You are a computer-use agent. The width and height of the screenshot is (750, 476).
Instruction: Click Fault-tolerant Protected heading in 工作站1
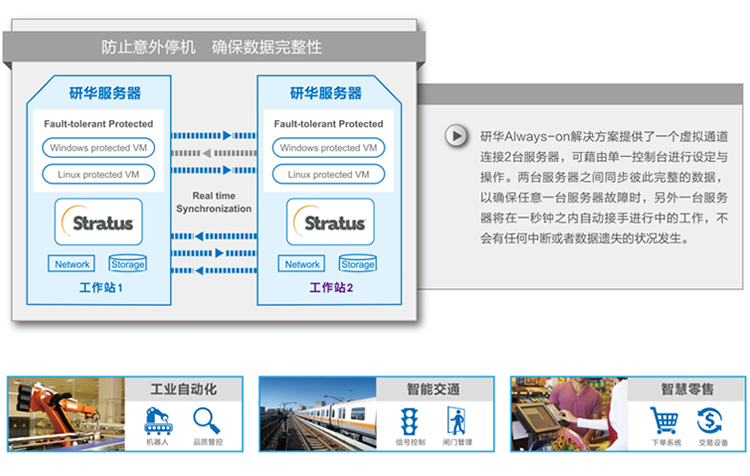pyautogui.click(x=99, y=124)
